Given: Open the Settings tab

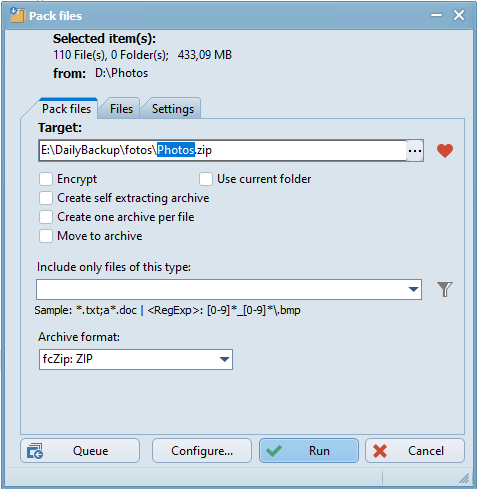Looking at the screenshot, I should [173, 109].
